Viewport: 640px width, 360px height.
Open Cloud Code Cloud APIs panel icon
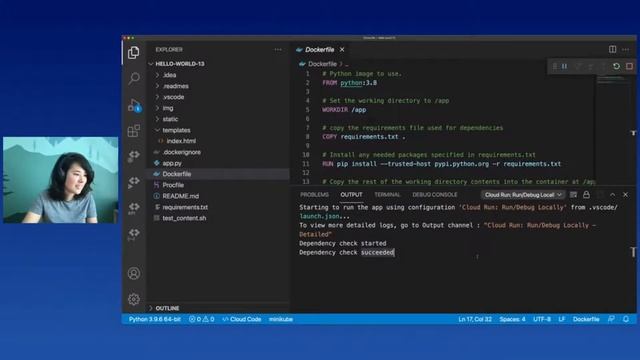[133, 208]
